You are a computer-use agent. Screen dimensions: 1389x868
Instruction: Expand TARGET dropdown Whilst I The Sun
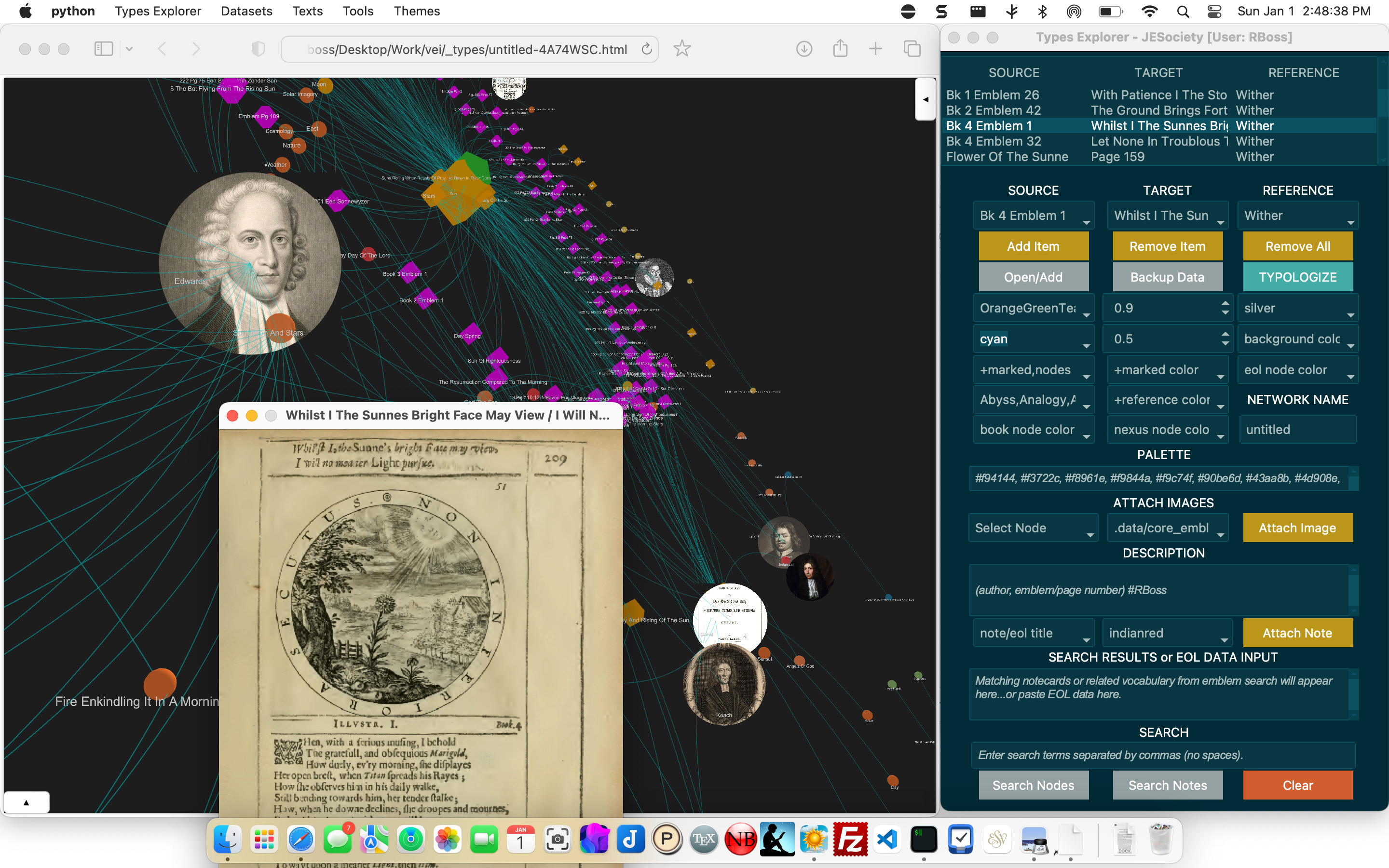pos(1168,216)
